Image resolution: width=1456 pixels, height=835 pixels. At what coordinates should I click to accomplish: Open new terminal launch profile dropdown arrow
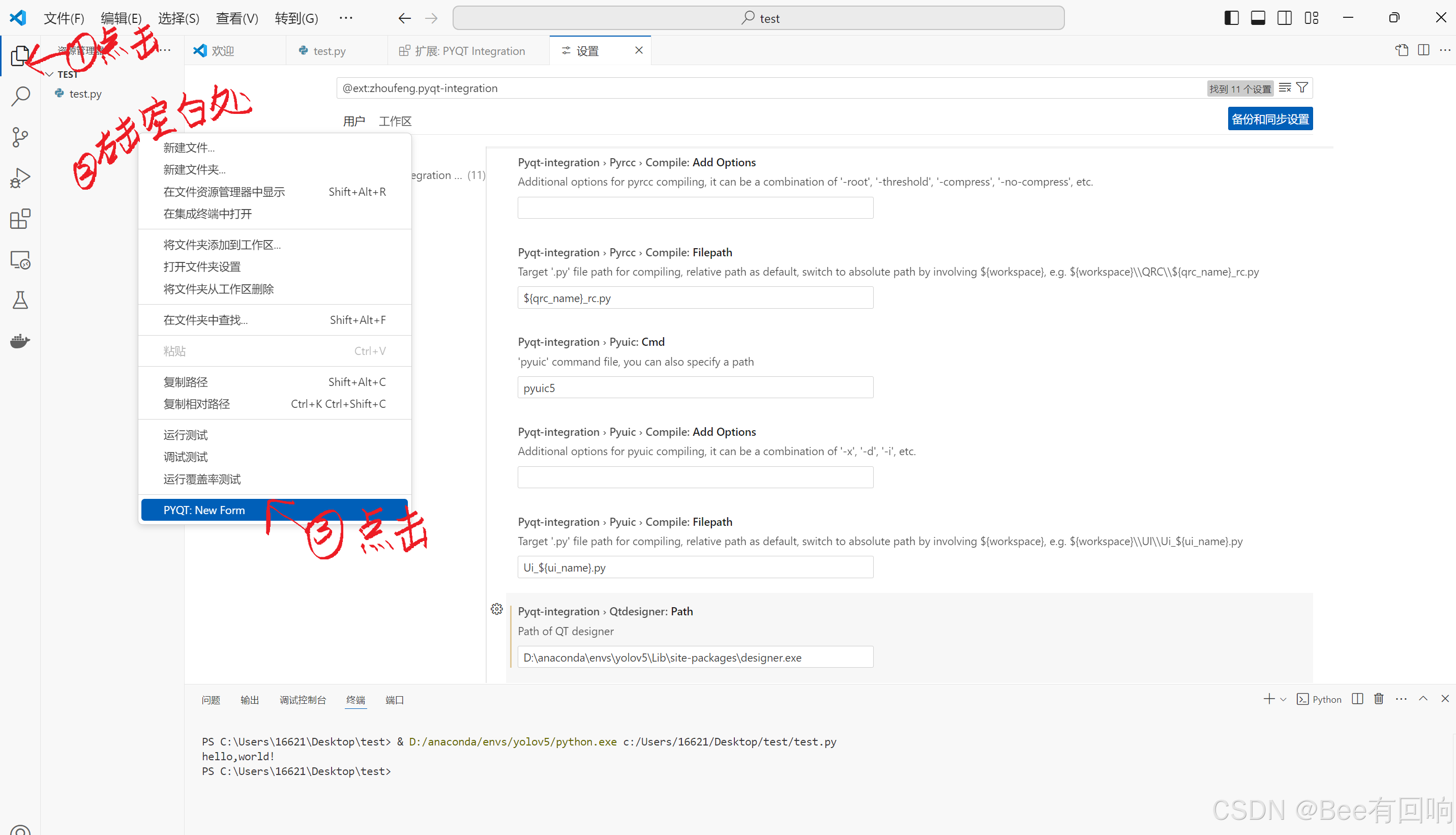click(x=1284, y=699)
